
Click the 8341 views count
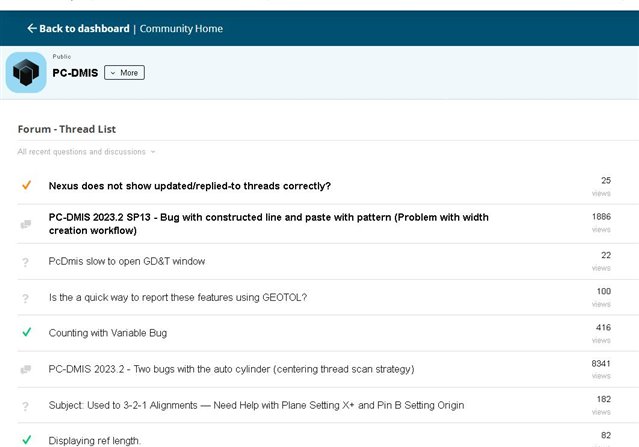(601, 363)
